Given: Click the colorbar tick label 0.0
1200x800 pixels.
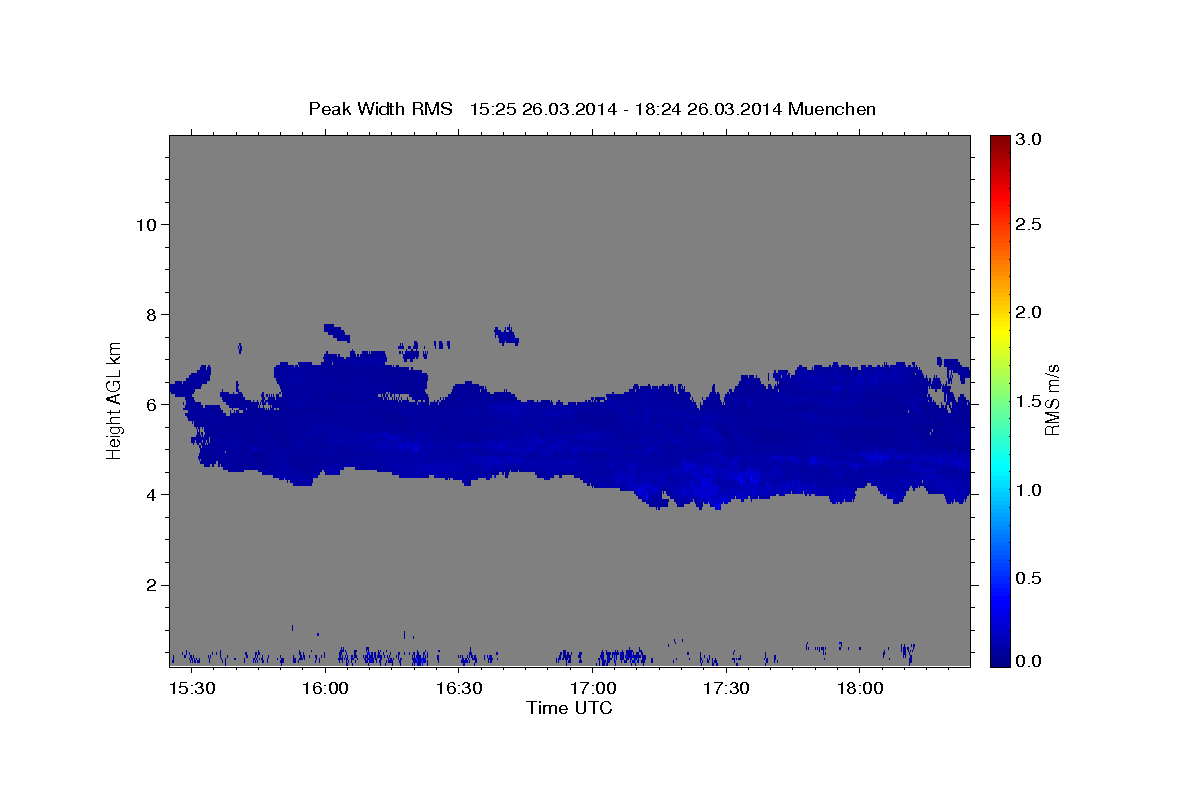Looking at the screenshot, I should [1029, 661].
